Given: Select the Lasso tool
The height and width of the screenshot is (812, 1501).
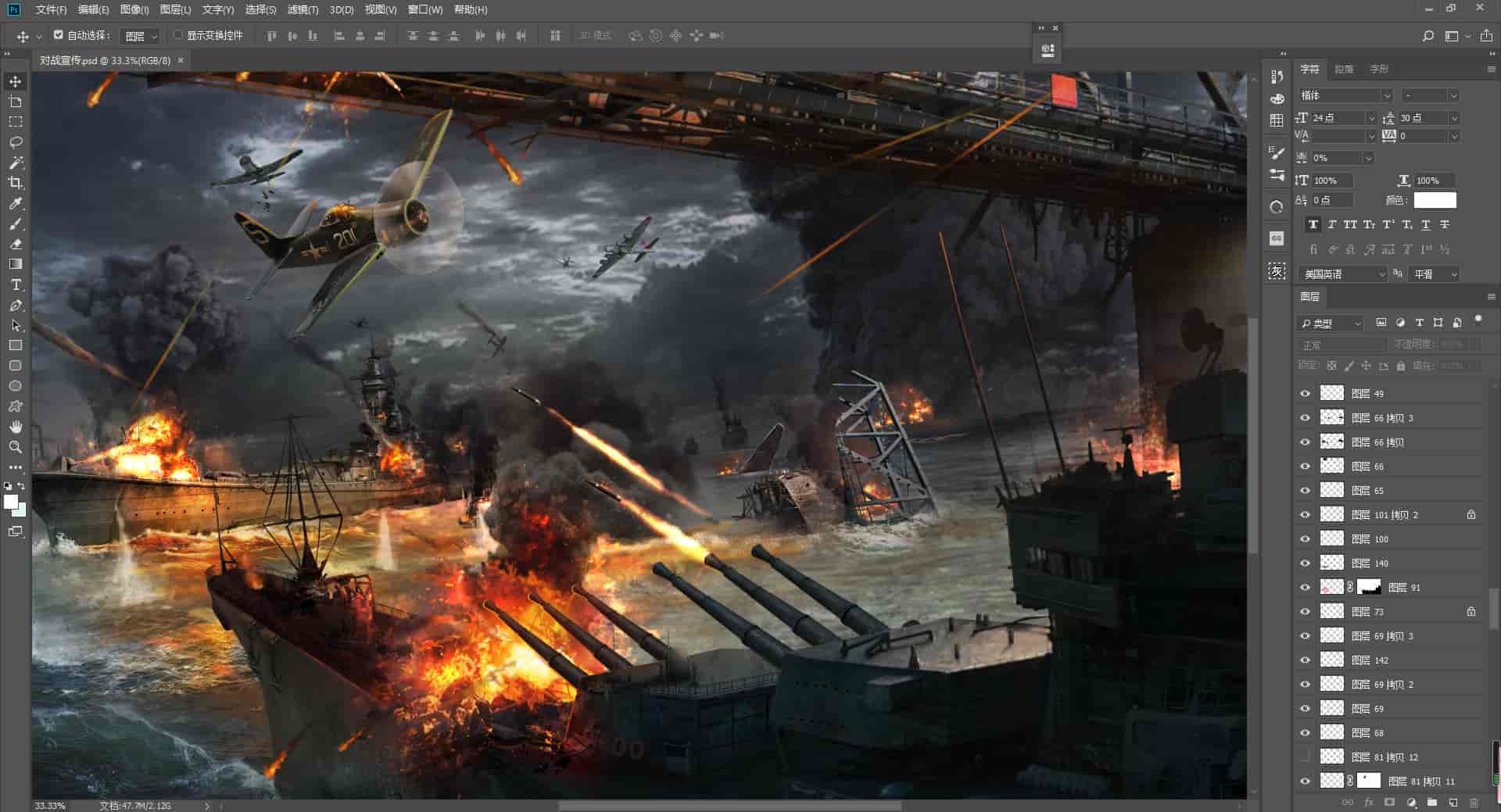Looking at the screenshot, I should 15,142.
